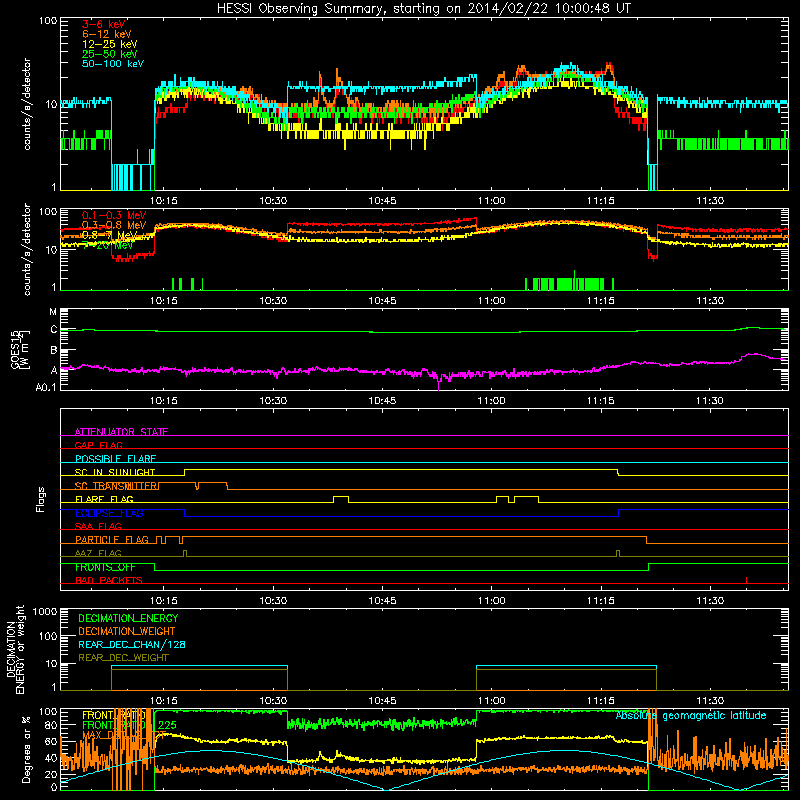Click the 10:45 tick under the Flags panel
Viewport: 800px width, 800px height.
[x=382, y=600]
